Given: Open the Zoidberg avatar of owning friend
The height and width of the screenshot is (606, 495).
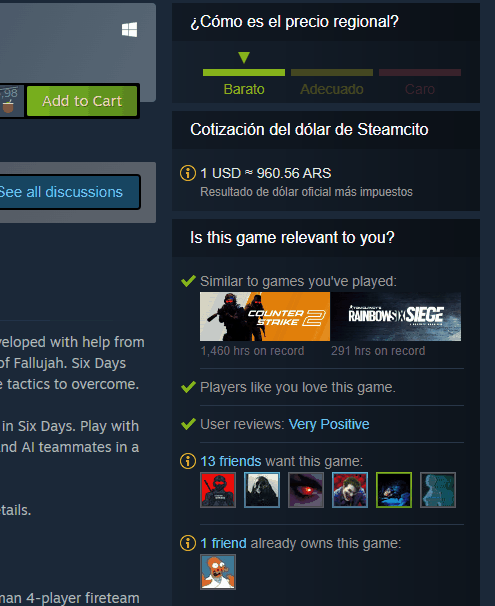Looking at the screenshot, I should tap(218, 572).
